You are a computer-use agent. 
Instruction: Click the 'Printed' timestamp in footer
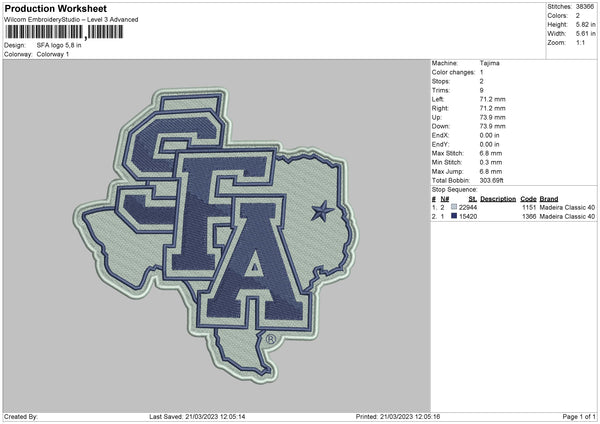pos(398,417)
